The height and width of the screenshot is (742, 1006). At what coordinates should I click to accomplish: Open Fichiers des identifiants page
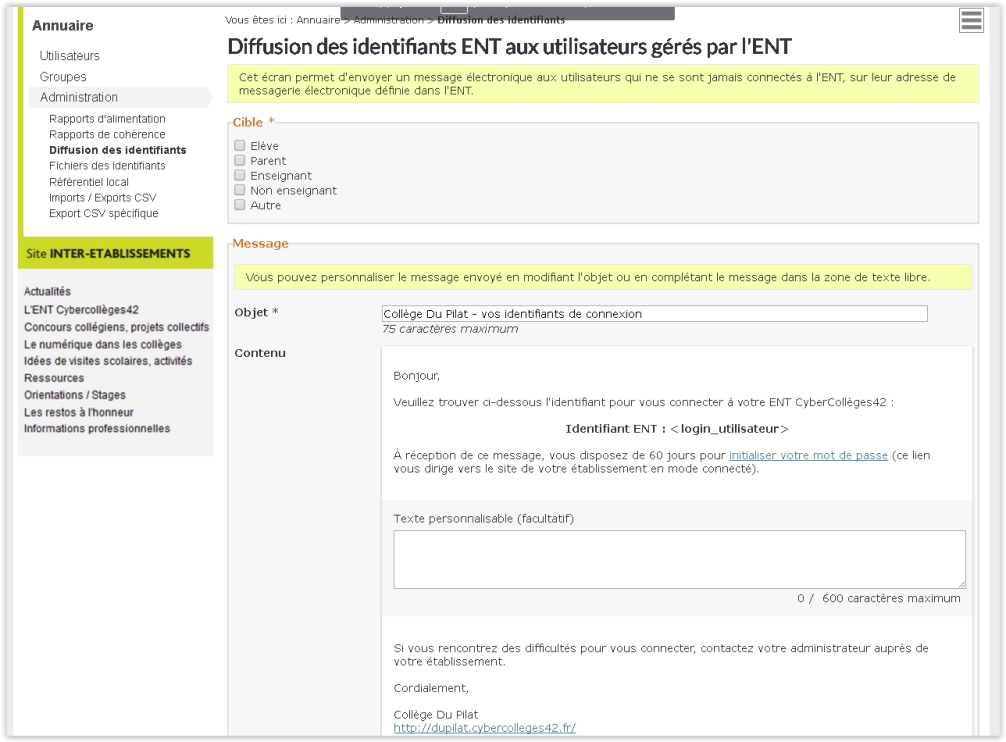click(x=107, y=165)
